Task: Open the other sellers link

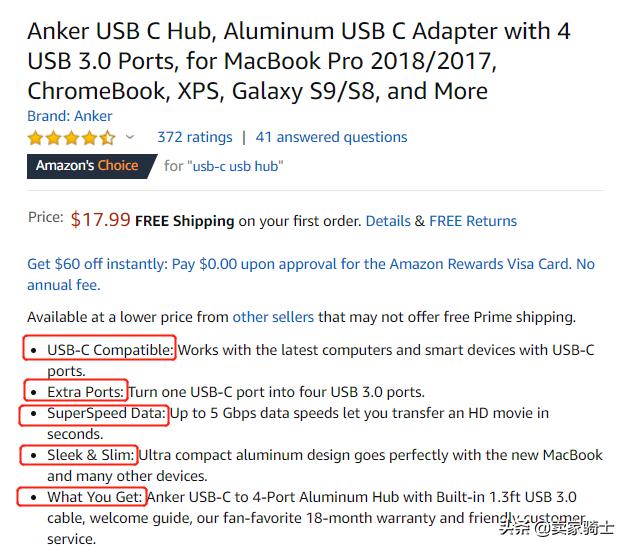Action: pos(273,317)
